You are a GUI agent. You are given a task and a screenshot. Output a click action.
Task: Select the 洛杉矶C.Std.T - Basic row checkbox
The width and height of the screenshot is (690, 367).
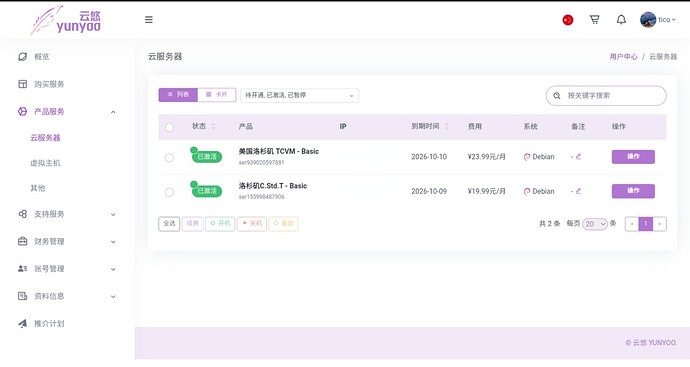(x=169, y=192)
